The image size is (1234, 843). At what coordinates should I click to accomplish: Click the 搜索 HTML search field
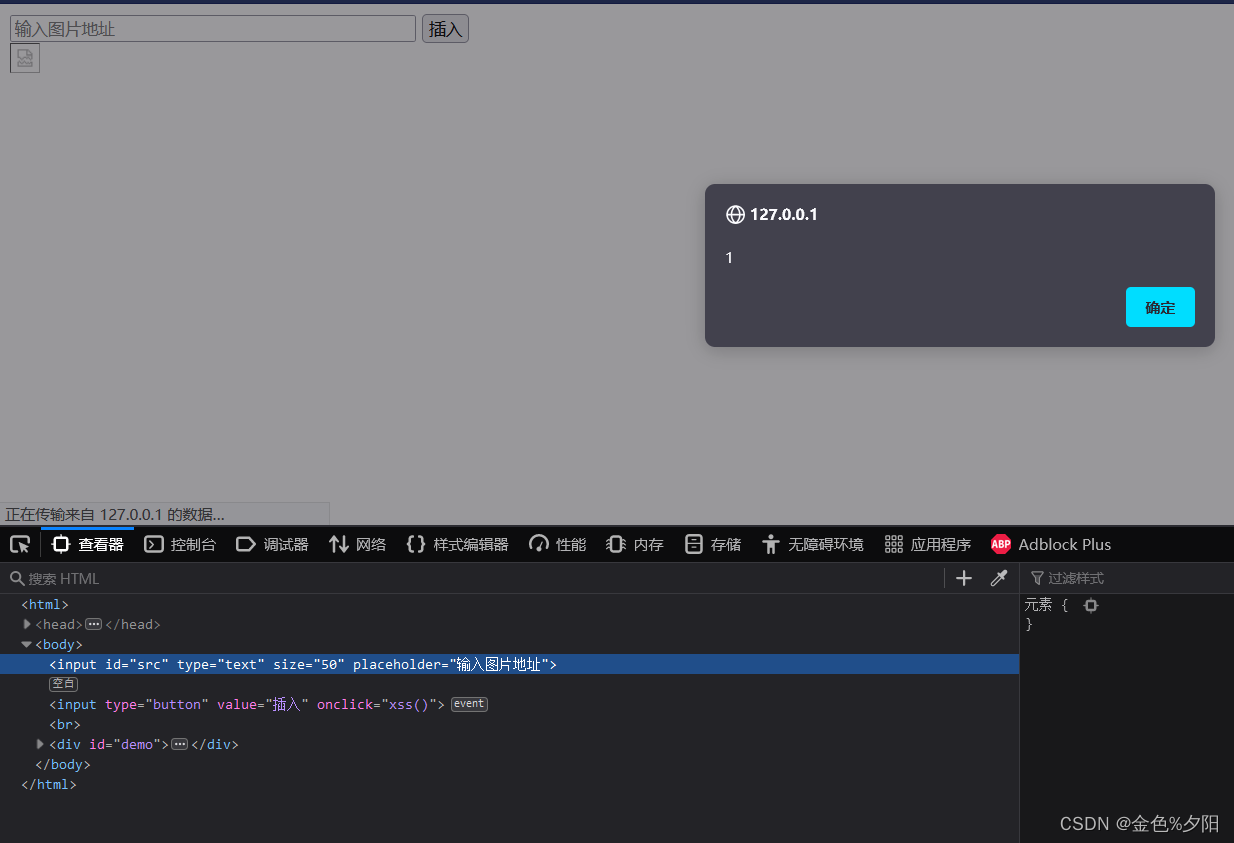click(470, 578)
